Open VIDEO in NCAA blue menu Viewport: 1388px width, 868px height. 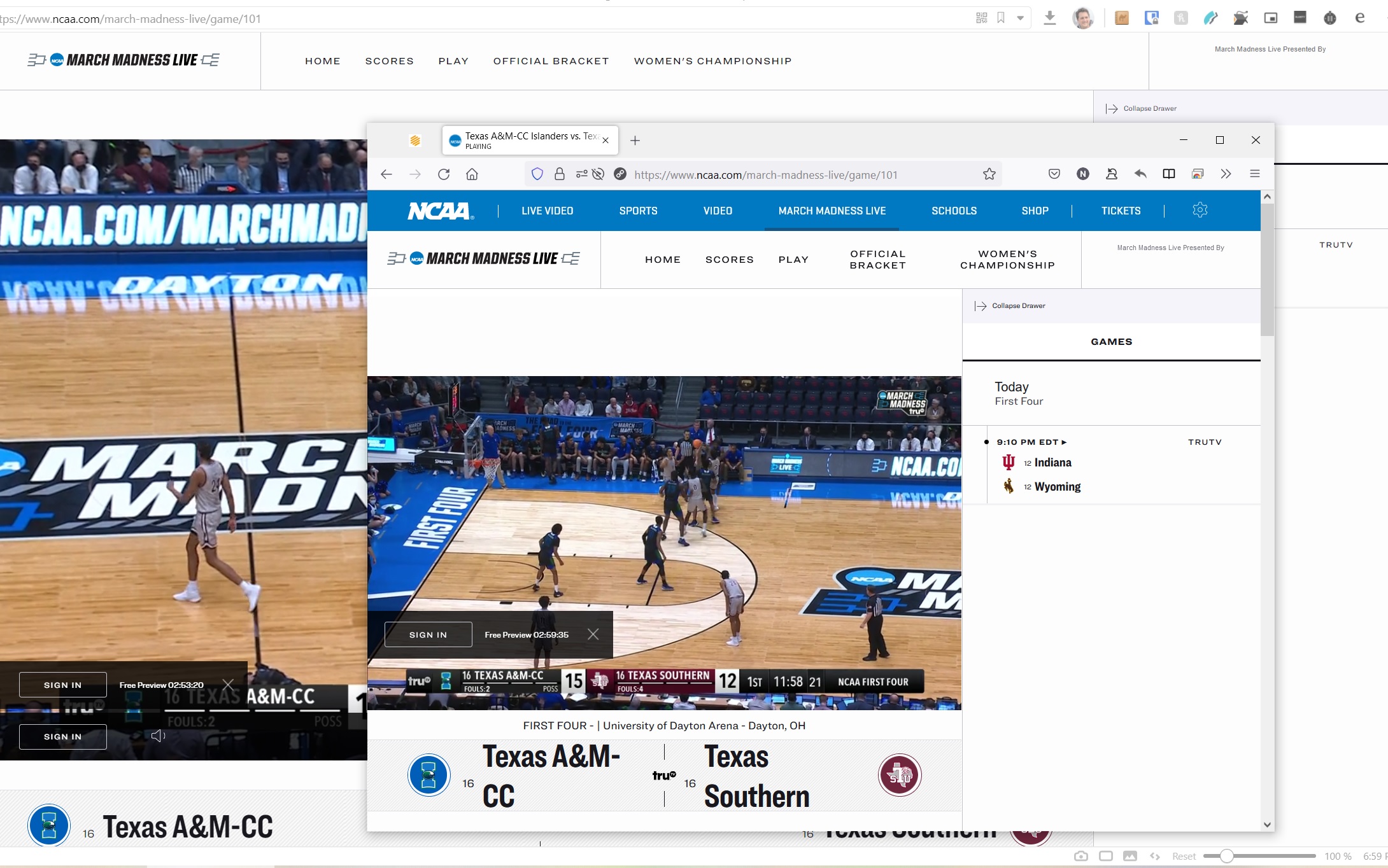(718, 211)
